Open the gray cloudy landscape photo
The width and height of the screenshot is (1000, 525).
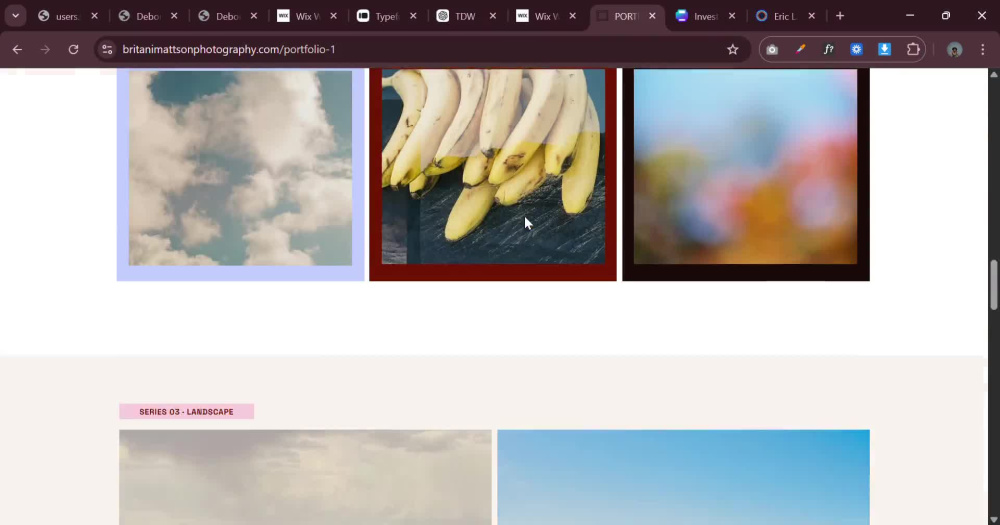pyautogui.click(x=305, y=477)
